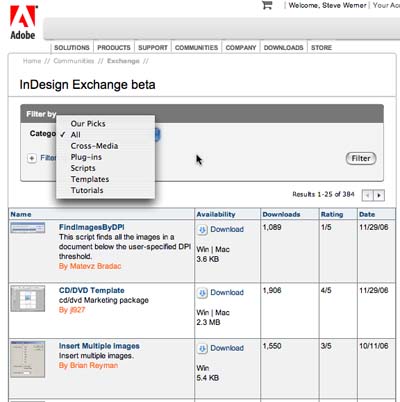Open the DOWNLOADS nav menu
Viewport: 400px width, 402px height.
click(x=283, y=48)
